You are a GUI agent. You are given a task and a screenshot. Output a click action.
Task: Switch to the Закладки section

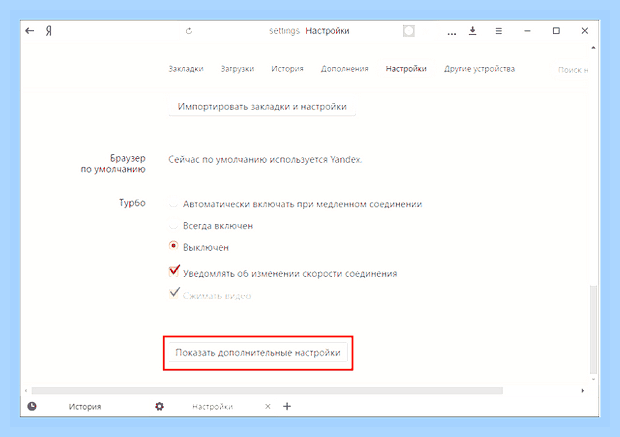pyautogui.click(x=186, y=69)
